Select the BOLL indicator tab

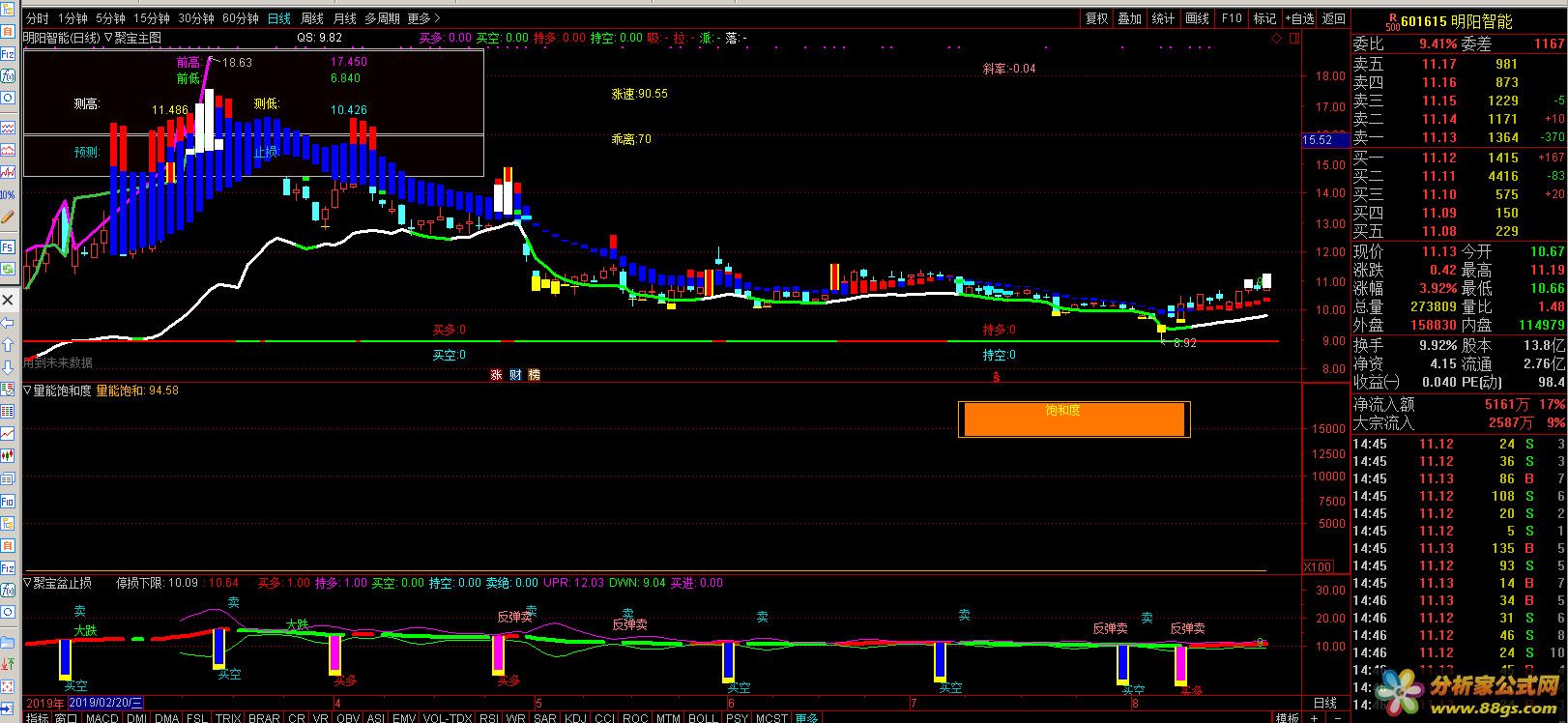click(x=703, y=718)
